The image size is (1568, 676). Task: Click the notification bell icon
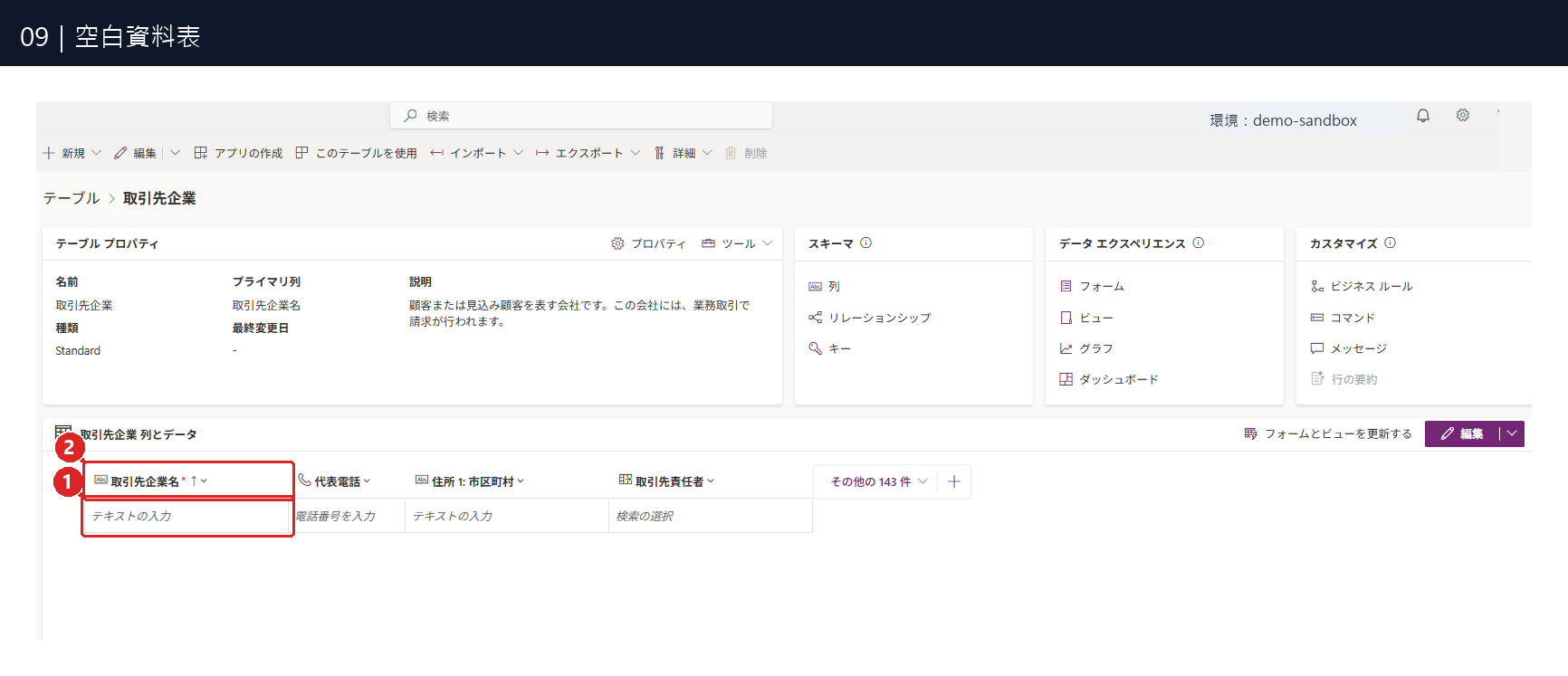click(x=1423, y=116)
